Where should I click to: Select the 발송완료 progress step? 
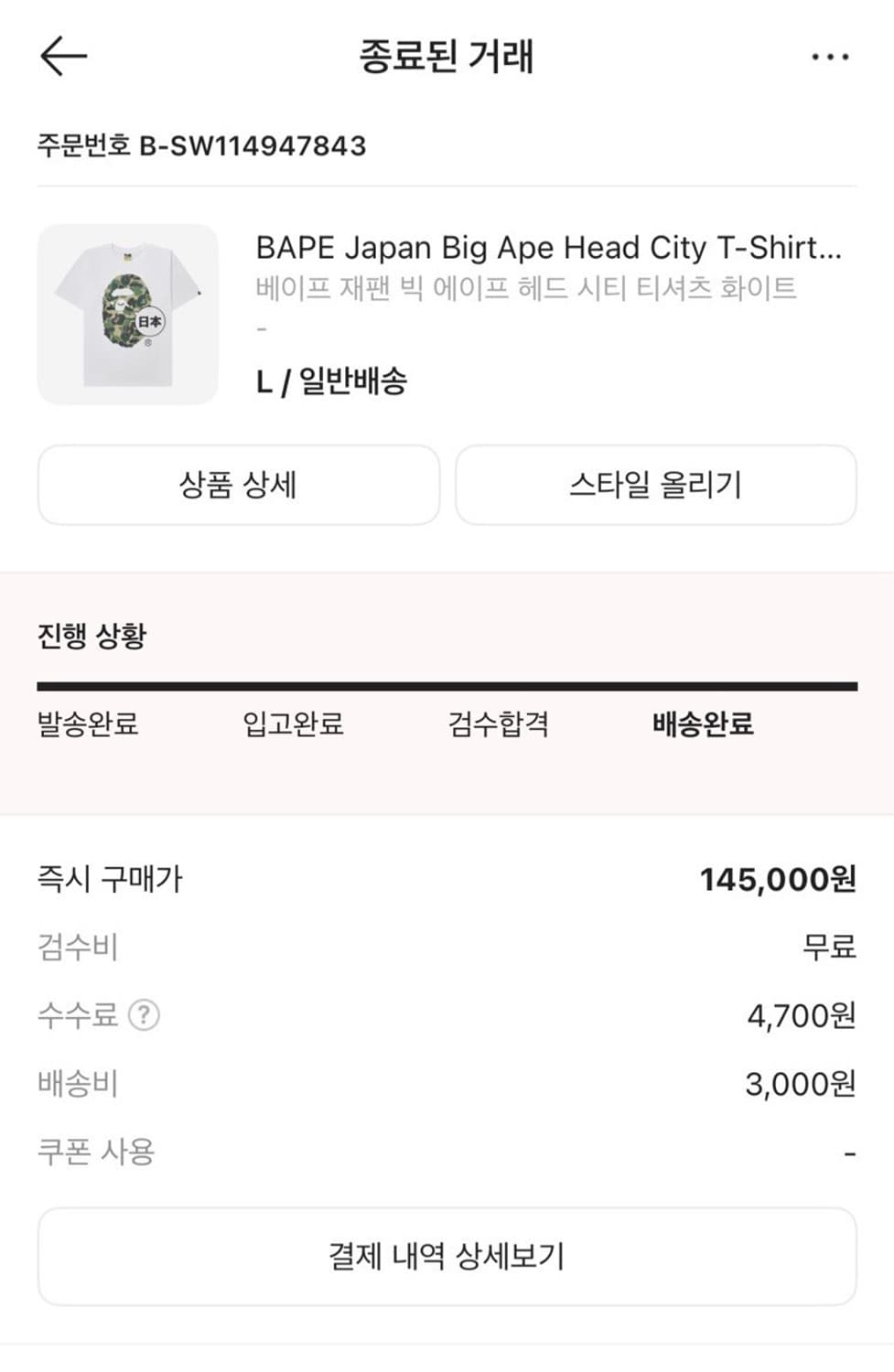tap(88, 724)
